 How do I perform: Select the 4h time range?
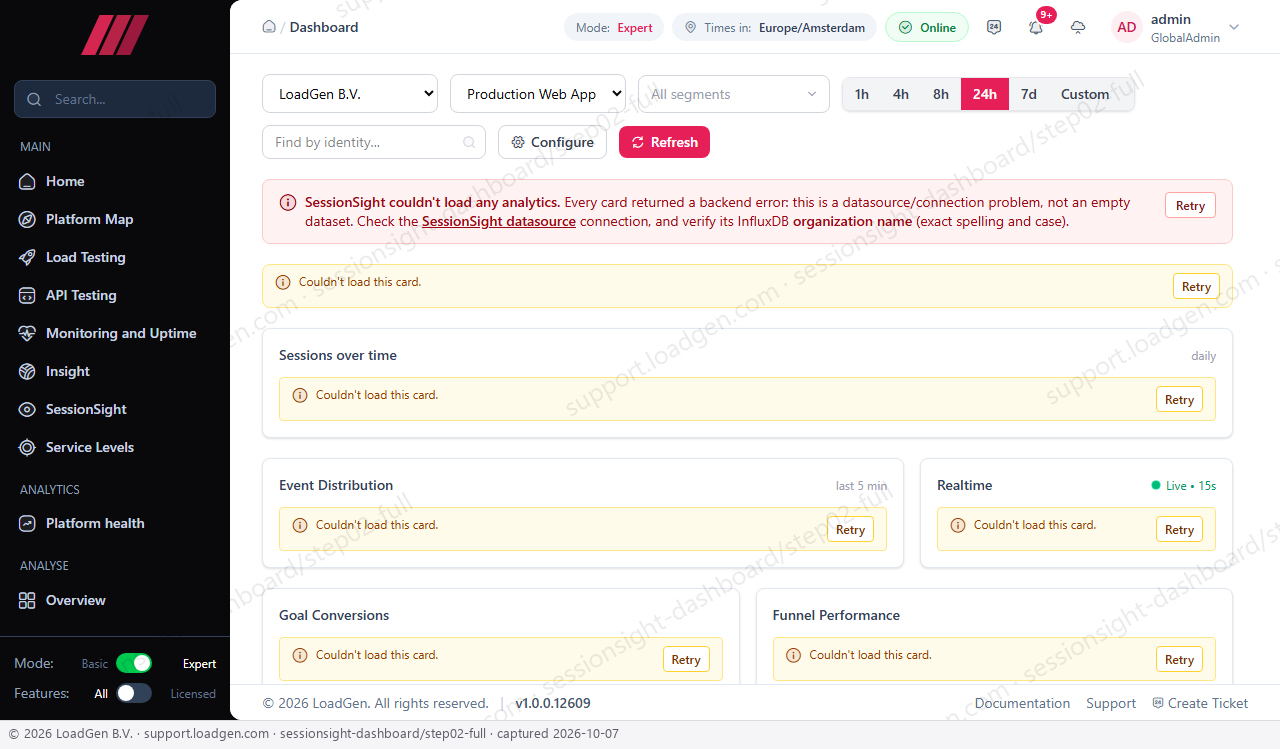click(x=901, y=94)
